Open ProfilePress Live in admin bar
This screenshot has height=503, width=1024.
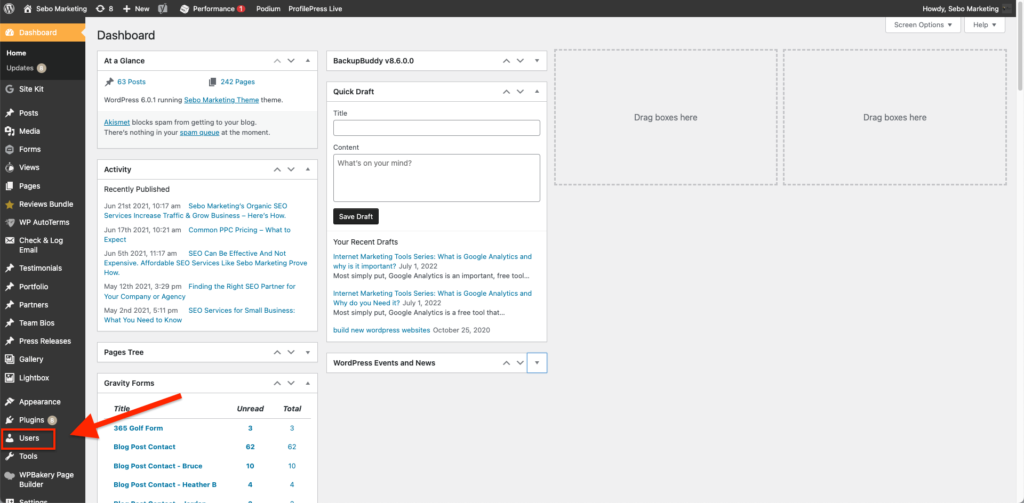[315, 8]
